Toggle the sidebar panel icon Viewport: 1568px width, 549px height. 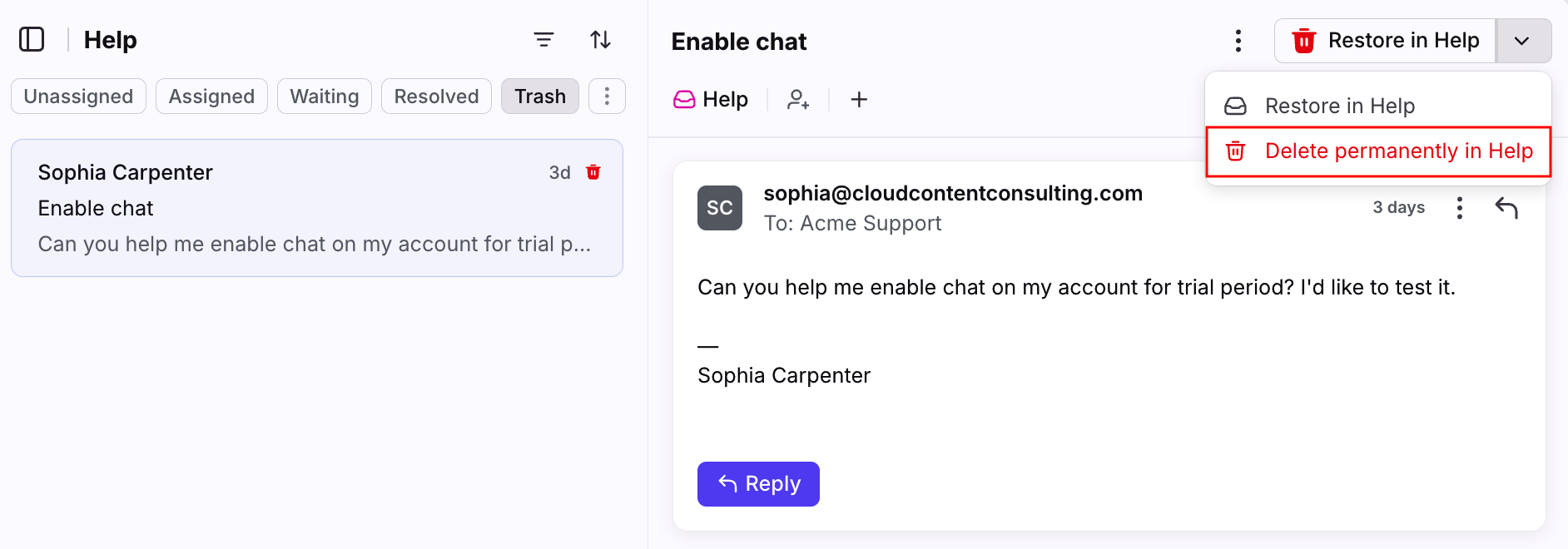click(x=32, y=39)
